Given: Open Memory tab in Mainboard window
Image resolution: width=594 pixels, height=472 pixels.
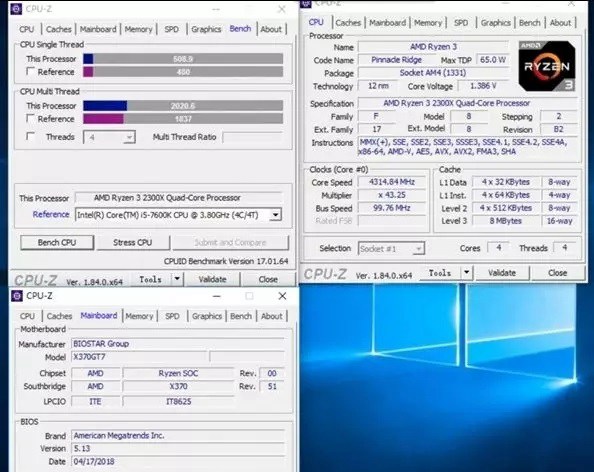Looking at the screenshot, I should pyautogui.click(x=139, y=316).
